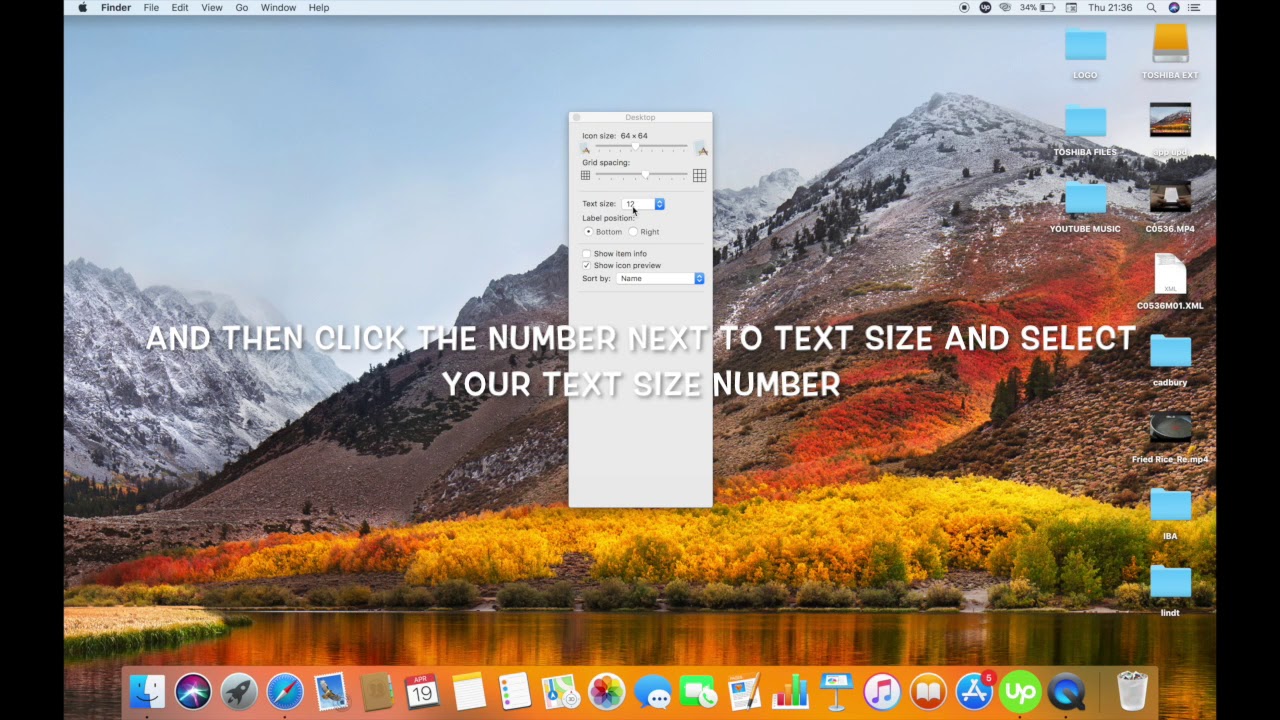1280x720 pixels.
Task: Open the Go menu
Action: click(242, 7)
